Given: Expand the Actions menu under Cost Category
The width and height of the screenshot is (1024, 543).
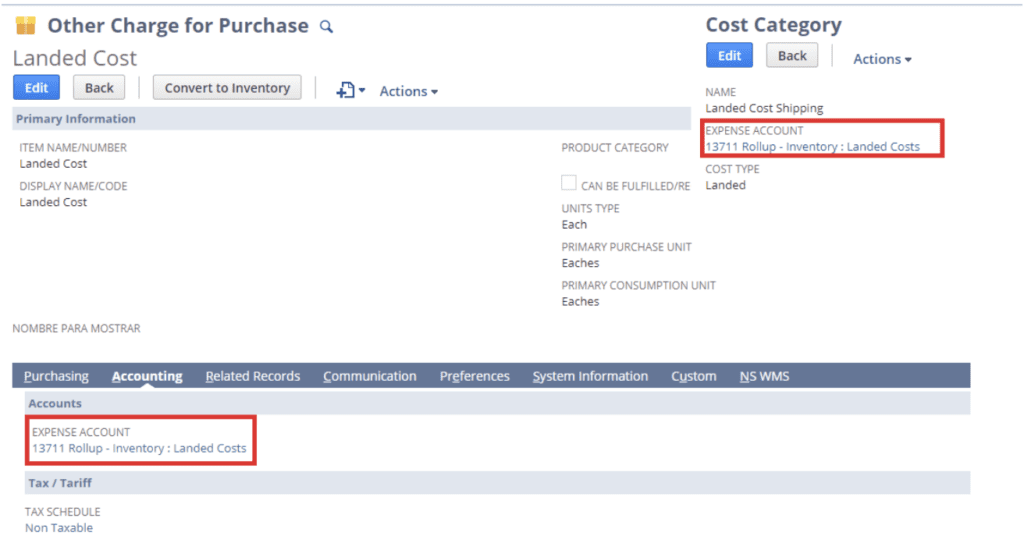Looking at the screenshot, I should pyautogui.click(x=881, y=59).
